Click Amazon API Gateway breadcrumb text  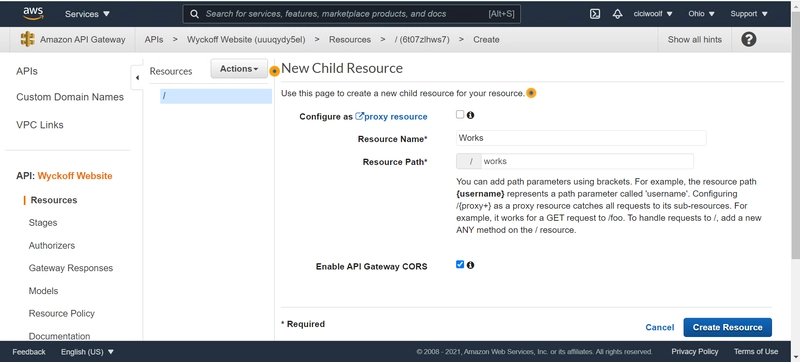coord(83,39)
